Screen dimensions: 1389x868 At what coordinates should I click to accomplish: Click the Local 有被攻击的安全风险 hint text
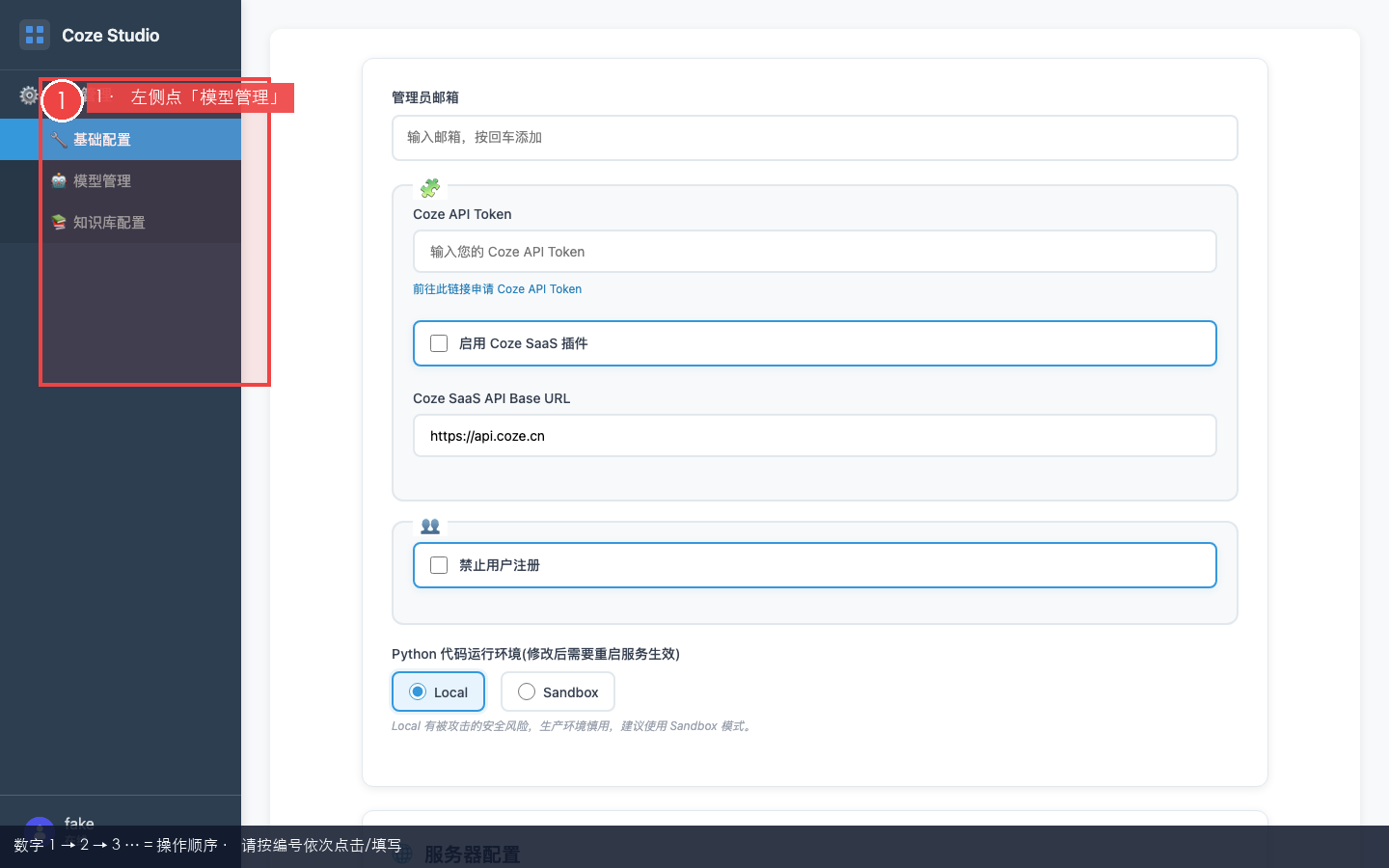(x=573, y=726)
